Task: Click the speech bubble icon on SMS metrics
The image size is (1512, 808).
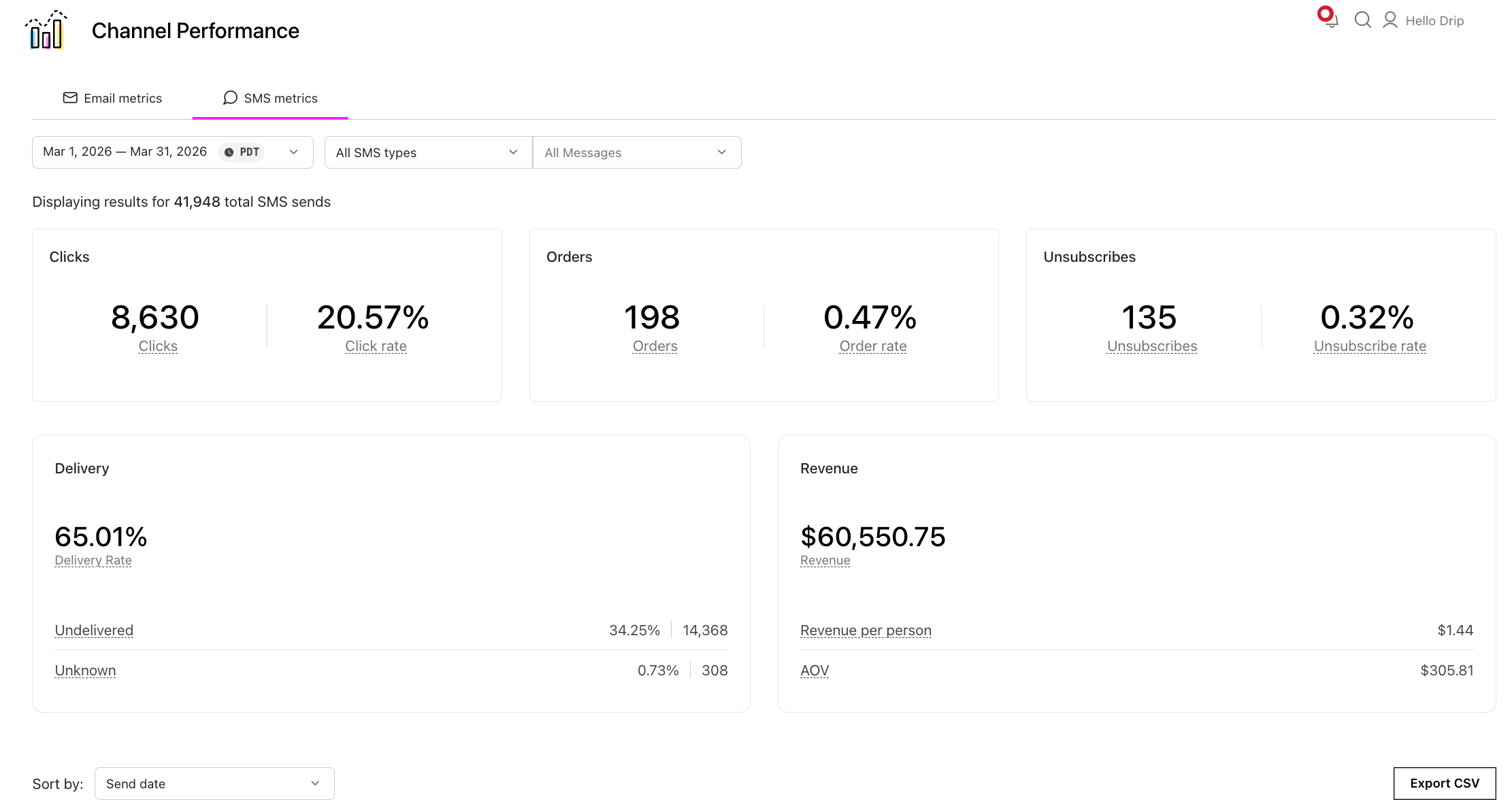Action: (230, 98)
